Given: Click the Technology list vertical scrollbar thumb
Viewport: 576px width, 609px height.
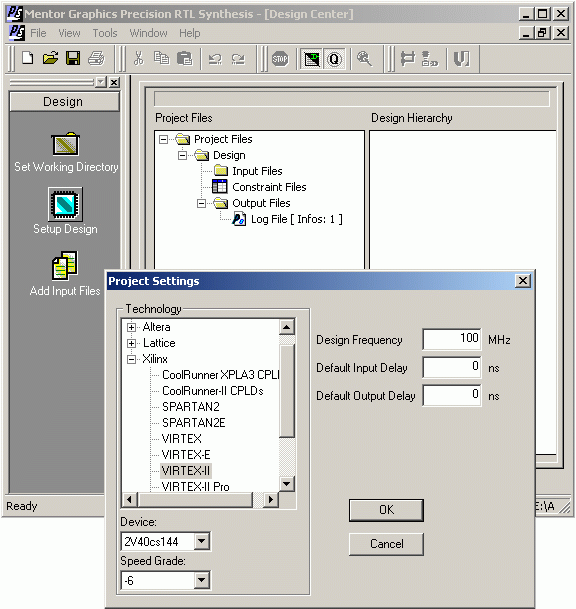Looking at the screenshot, I should coord(287,391).
